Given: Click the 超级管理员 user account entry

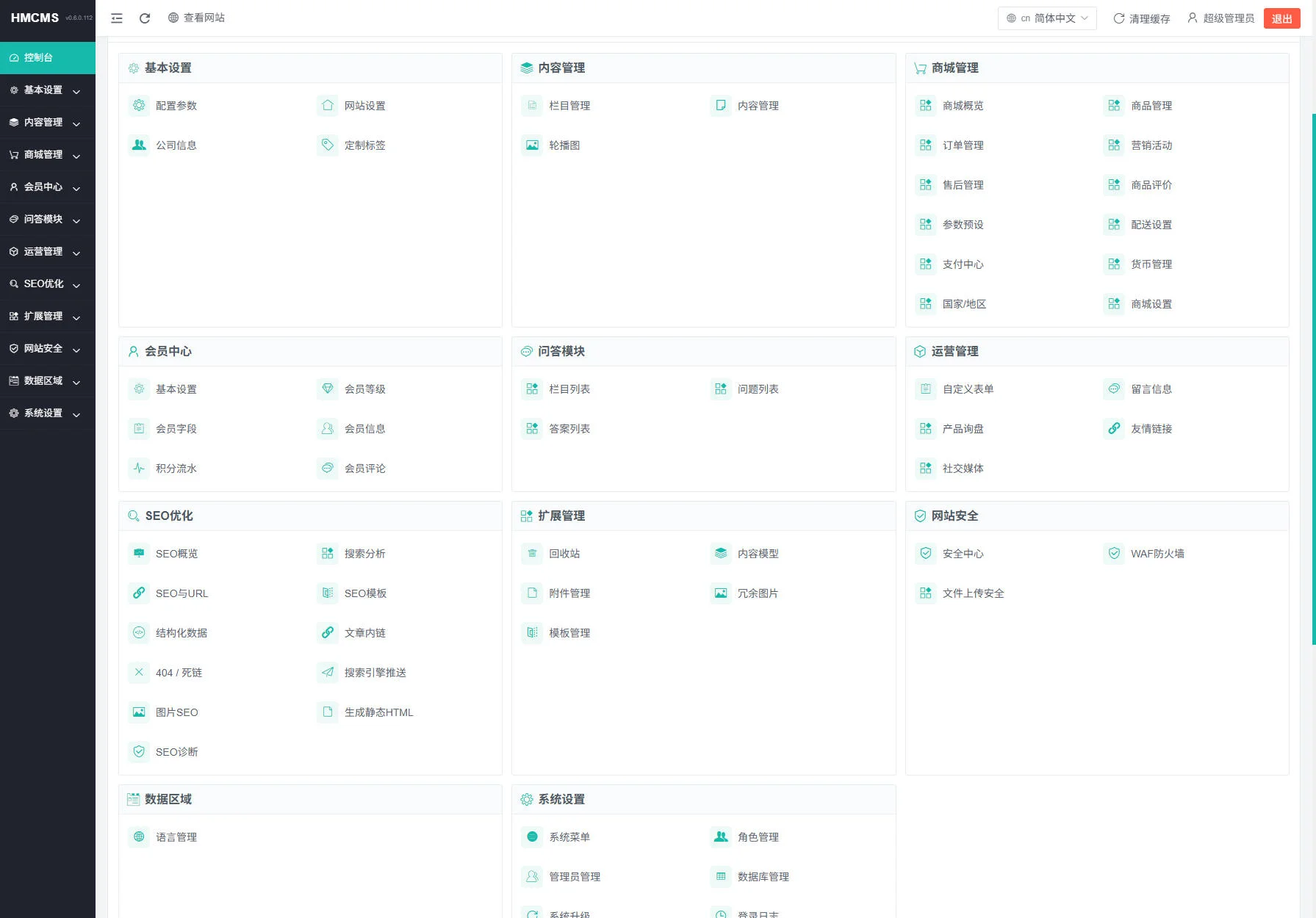Looking at the screenshot, I should point(1220,18).
